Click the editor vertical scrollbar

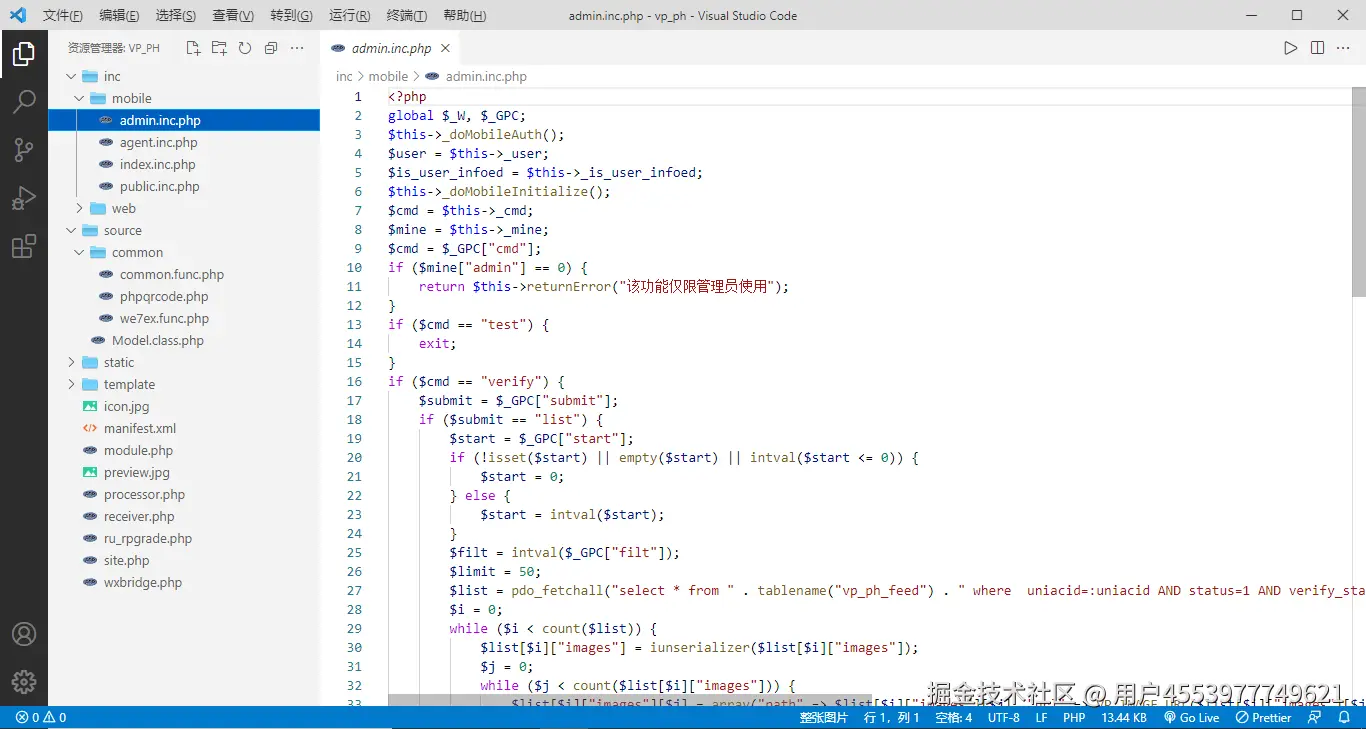coord(1358,190)
